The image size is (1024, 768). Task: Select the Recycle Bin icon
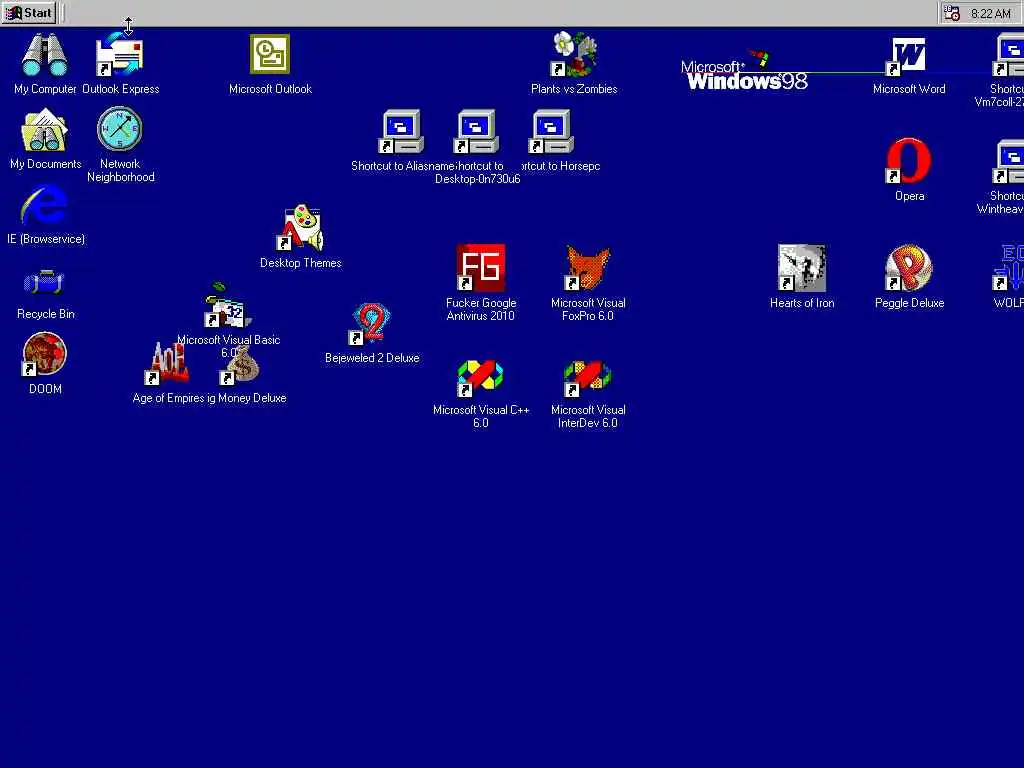pyautogui.click(x=44, y=282)
